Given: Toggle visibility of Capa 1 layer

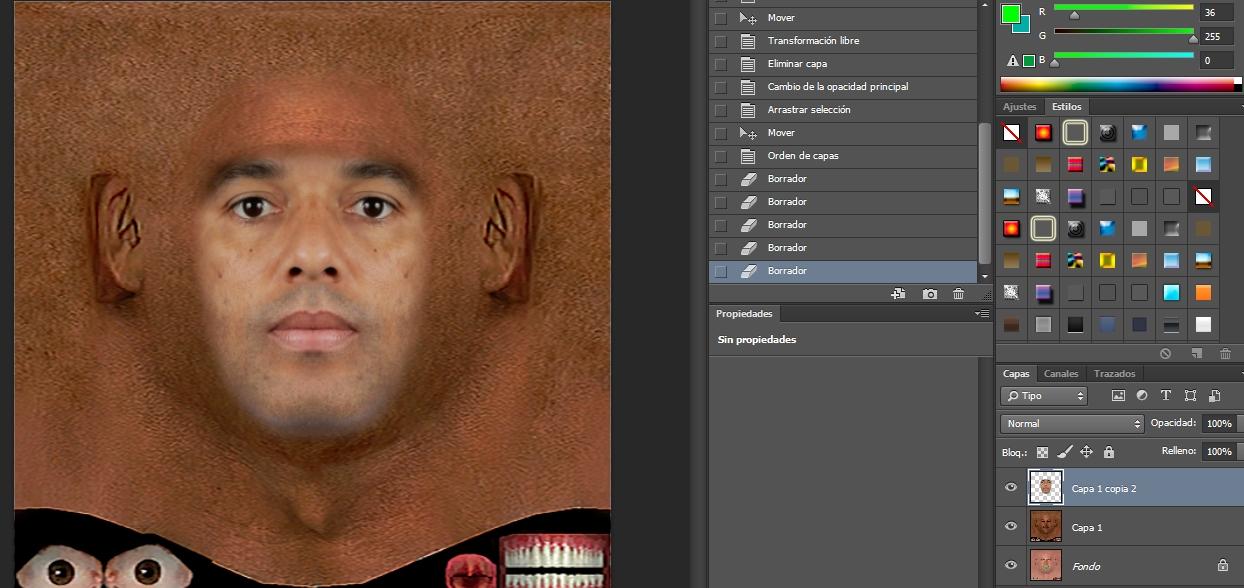Looking at the screenshot, I should pyautogui.click(x=1011, y=527).
